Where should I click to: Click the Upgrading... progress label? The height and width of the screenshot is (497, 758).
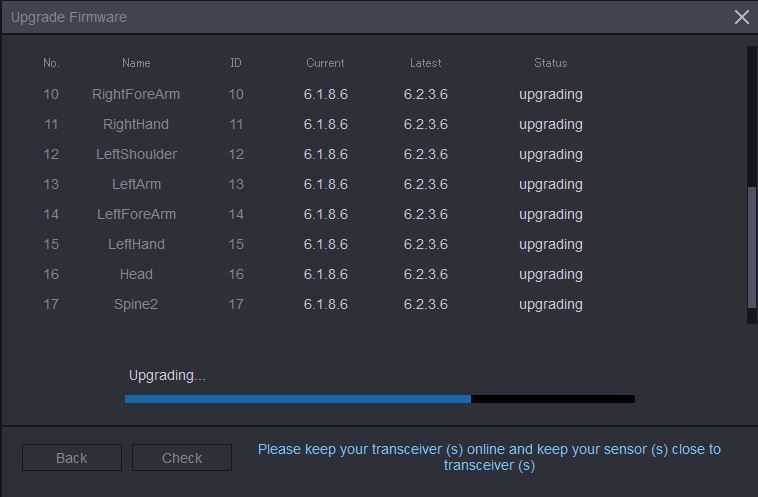[167, 376]
